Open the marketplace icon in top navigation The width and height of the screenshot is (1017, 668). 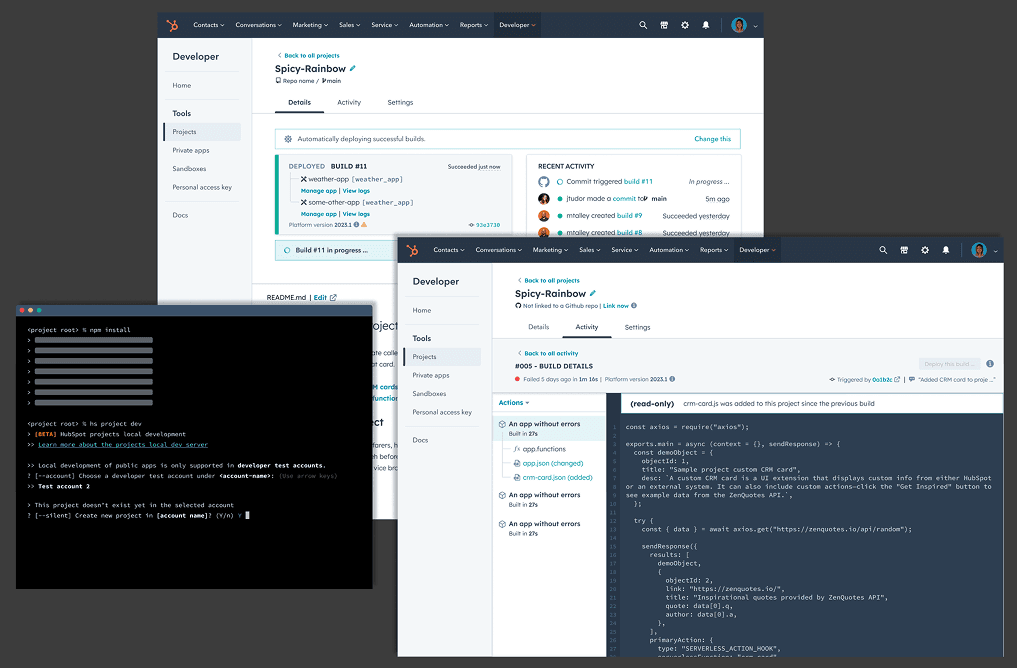click(x=903, y=251)
